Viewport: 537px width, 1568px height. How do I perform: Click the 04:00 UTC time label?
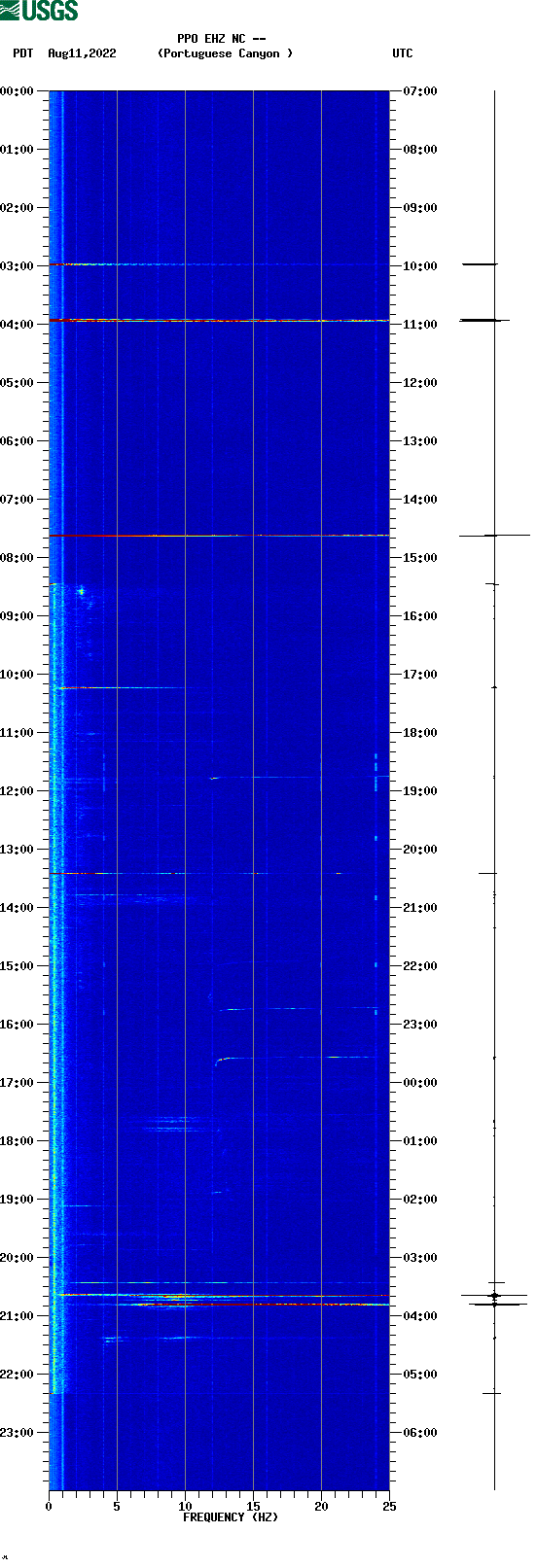click(x=420, y=1316)
